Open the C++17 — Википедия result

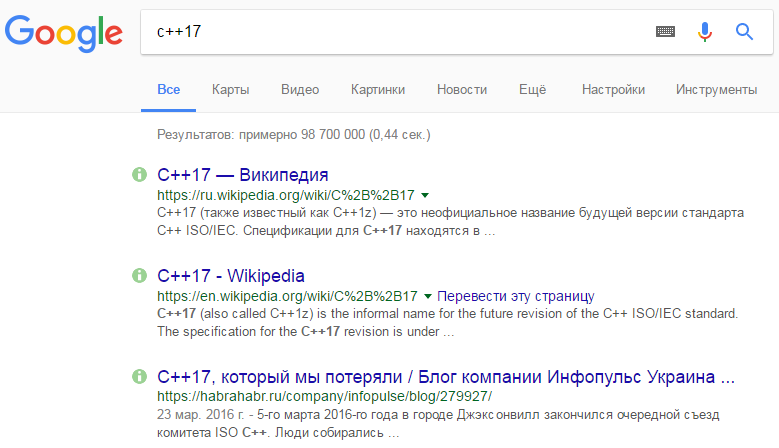click(242, 175)
